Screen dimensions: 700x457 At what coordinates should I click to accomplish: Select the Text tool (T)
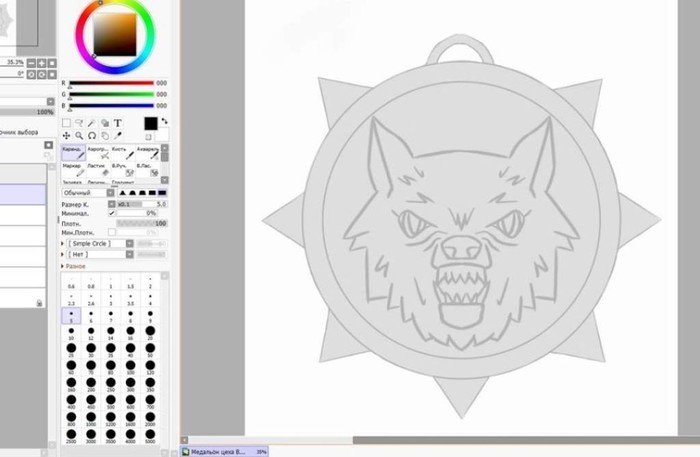pos(118,123)
